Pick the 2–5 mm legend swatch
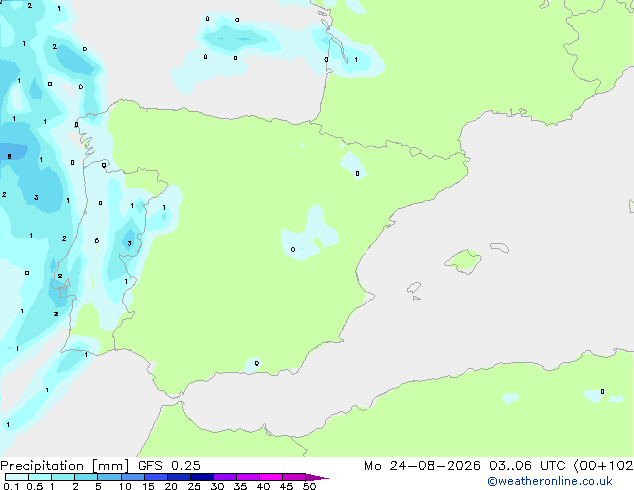The image size is (634, 490). 86,477
